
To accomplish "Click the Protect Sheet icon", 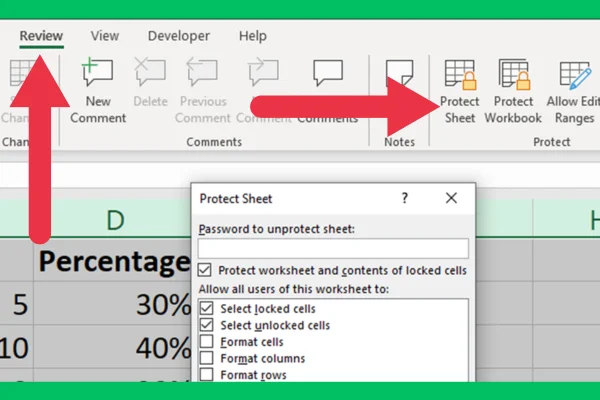I will [x=460, y=74].
